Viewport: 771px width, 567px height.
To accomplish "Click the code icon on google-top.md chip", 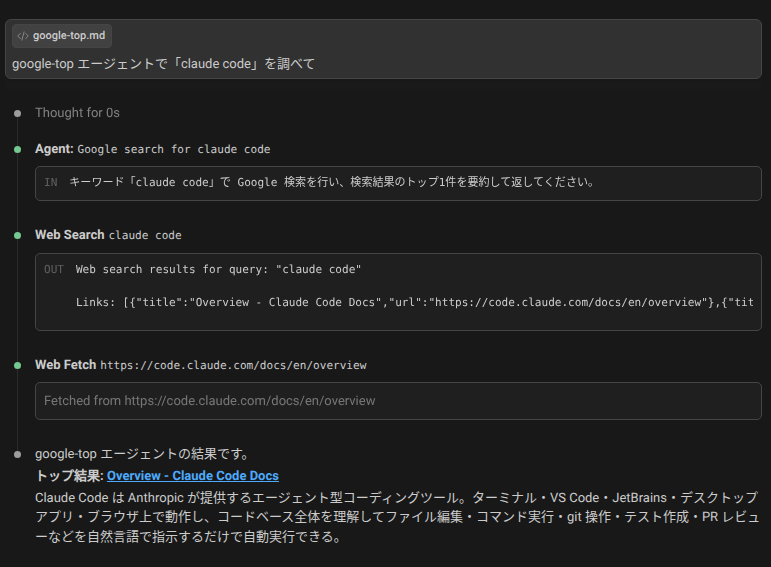I will tap(23, 36).
